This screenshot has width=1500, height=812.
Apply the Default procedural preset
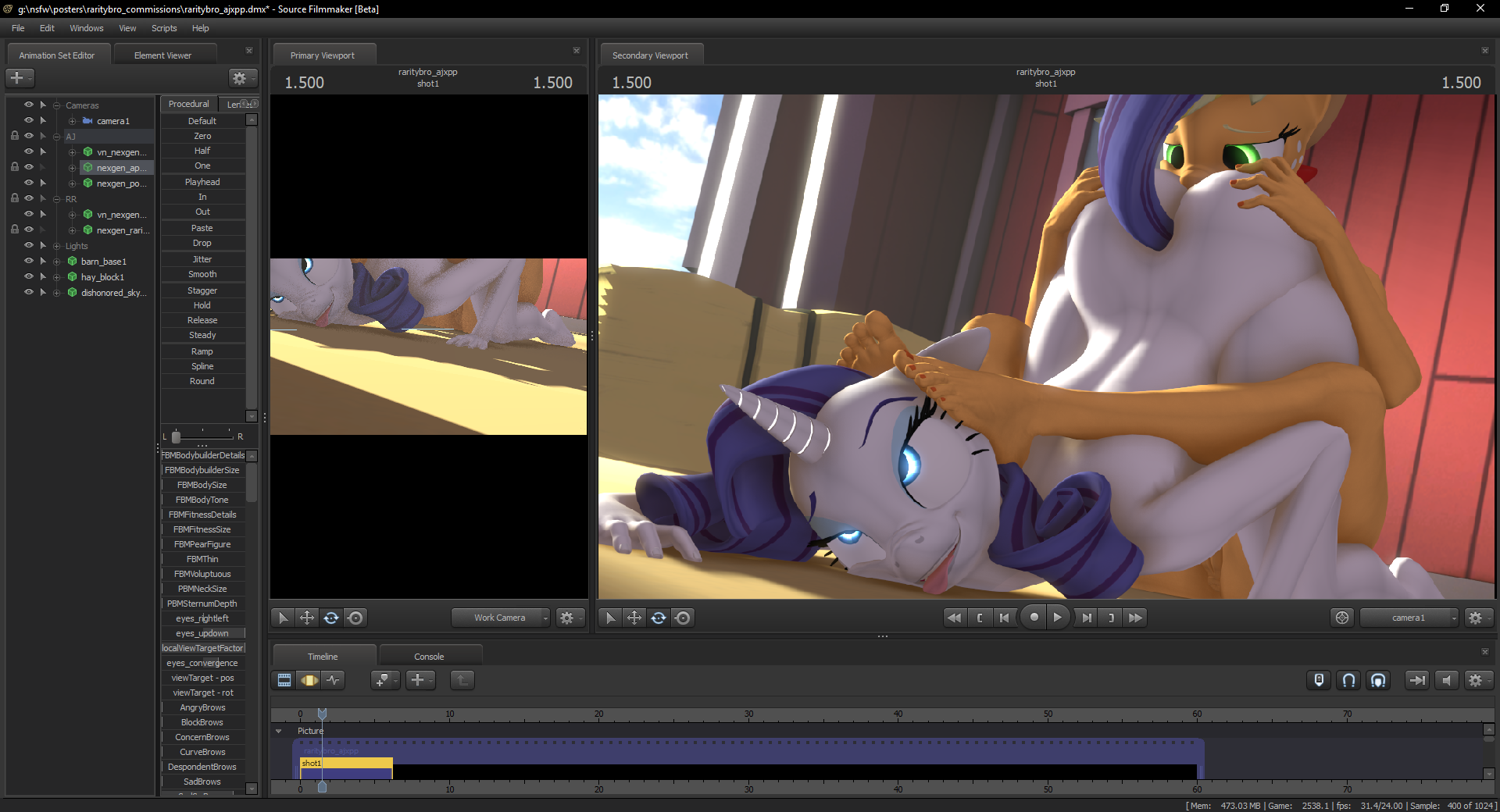[x=202, y=121]
